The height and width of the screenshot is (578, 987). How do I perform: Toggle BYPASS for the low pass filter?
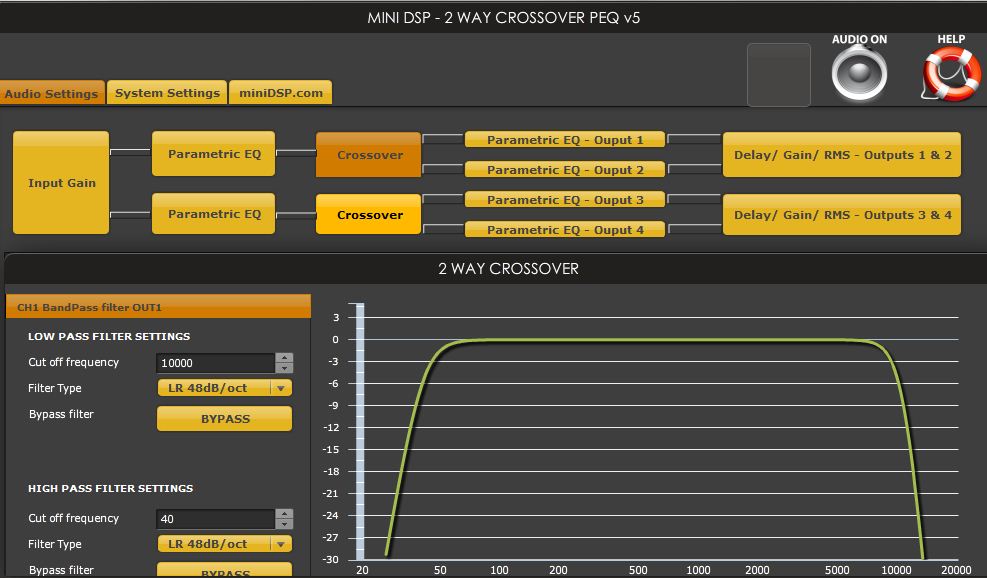tap(224, 419)
